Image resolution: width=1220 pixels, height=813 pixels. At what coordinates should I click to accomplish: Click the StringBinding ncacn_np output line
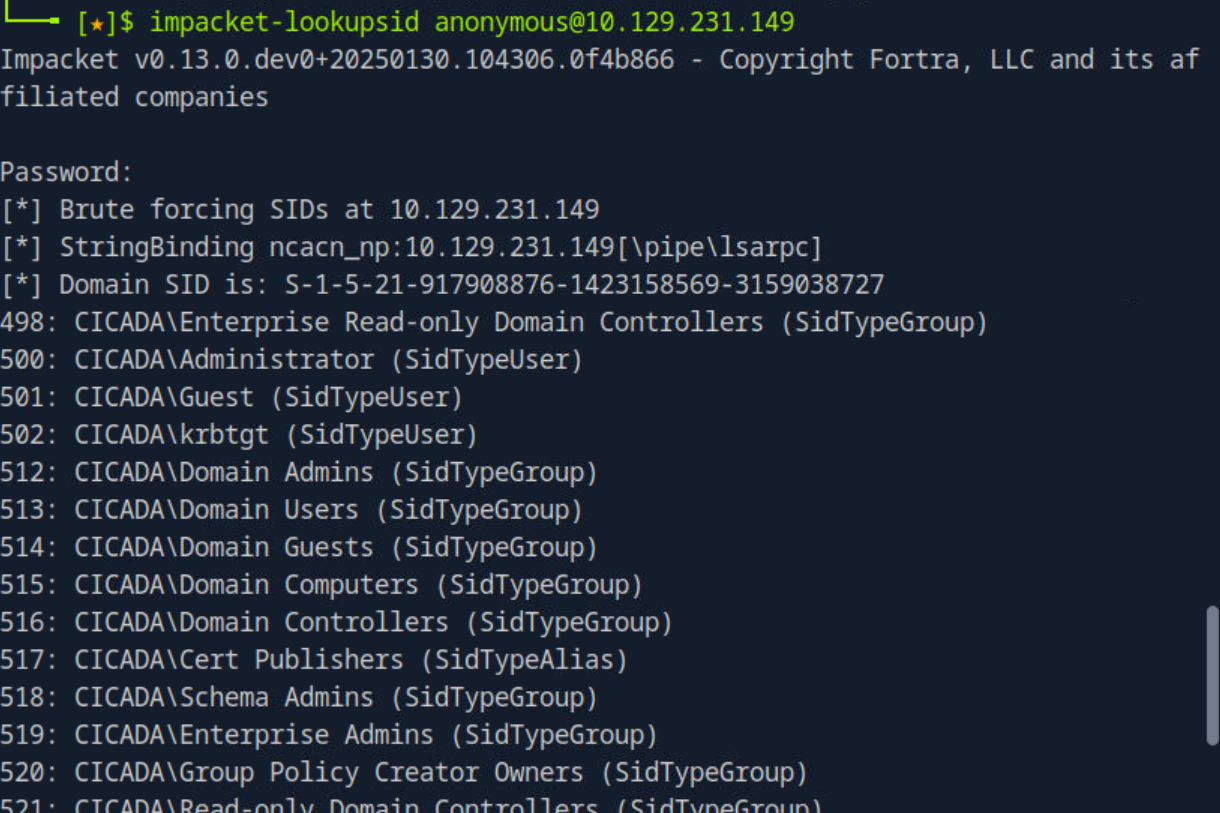pyautogui.click(x=411, y=247)
